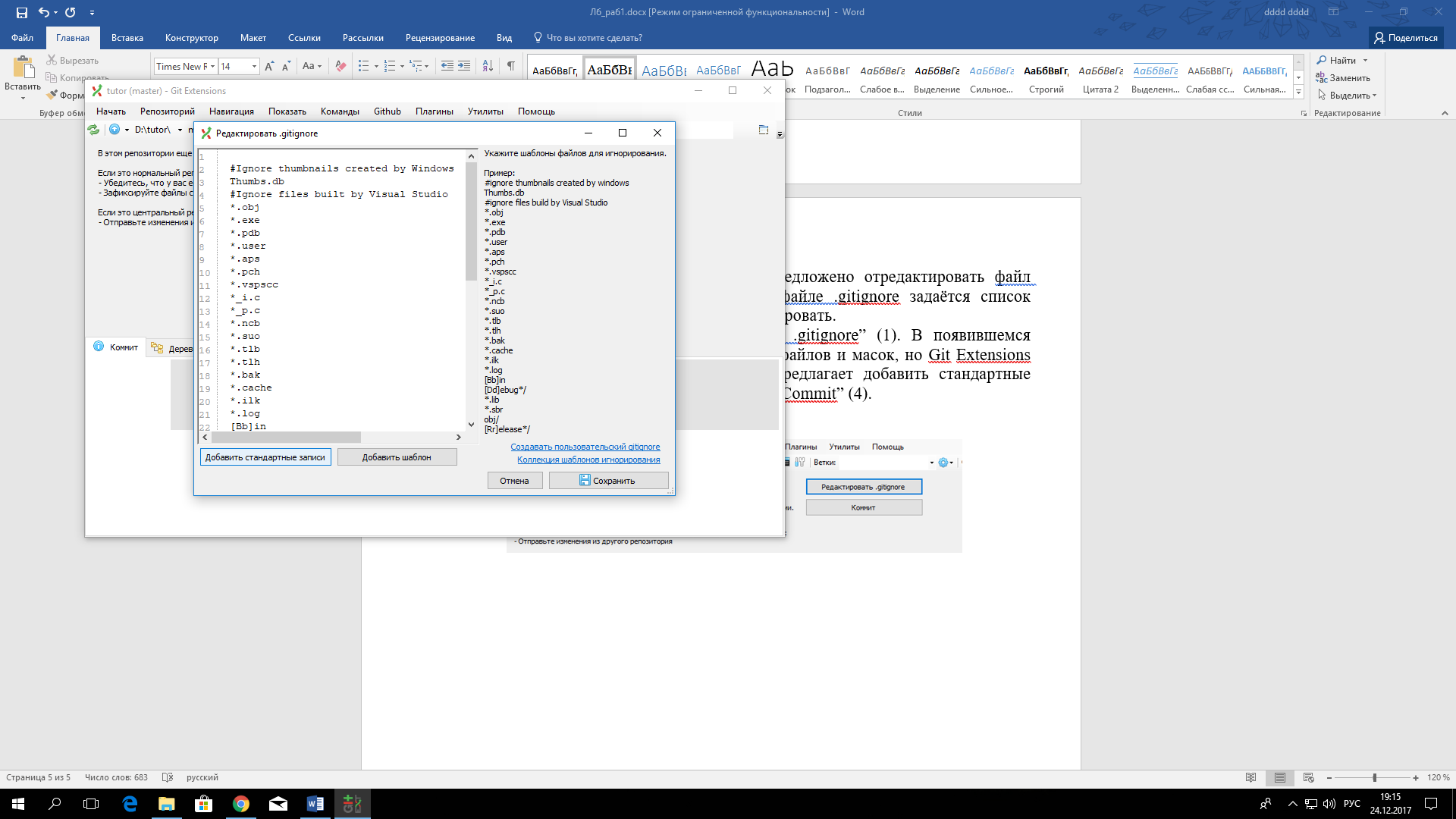Open Файл tab in Word
1456x819 pixels.
(22, 38)
